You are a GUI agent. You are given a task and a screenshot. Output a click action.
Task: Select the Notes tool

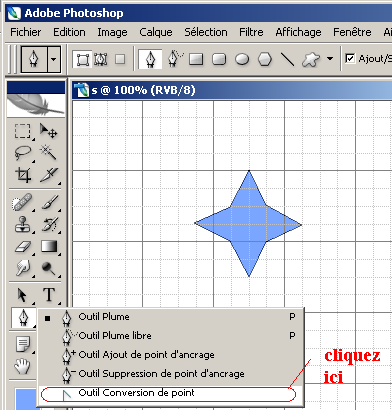tap(23, 345)
